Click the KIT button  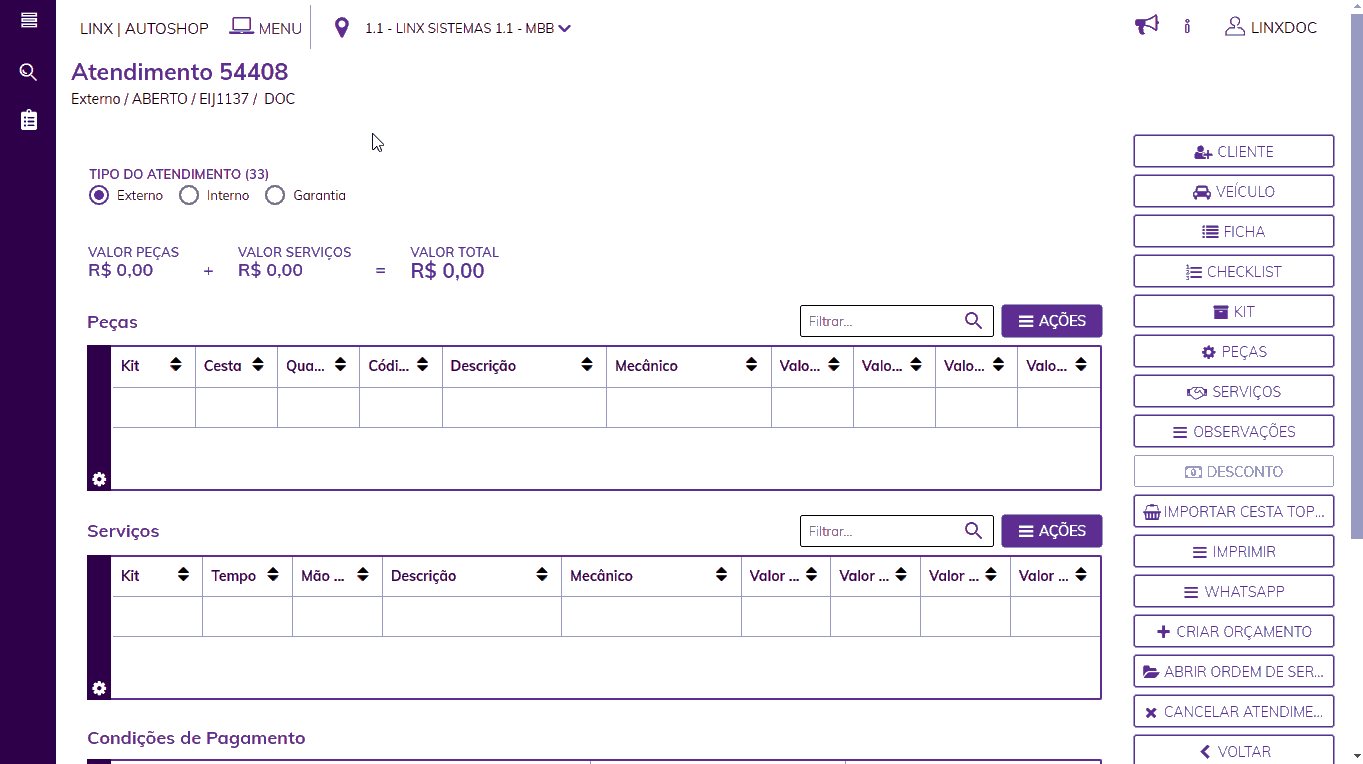[1233, 311]
